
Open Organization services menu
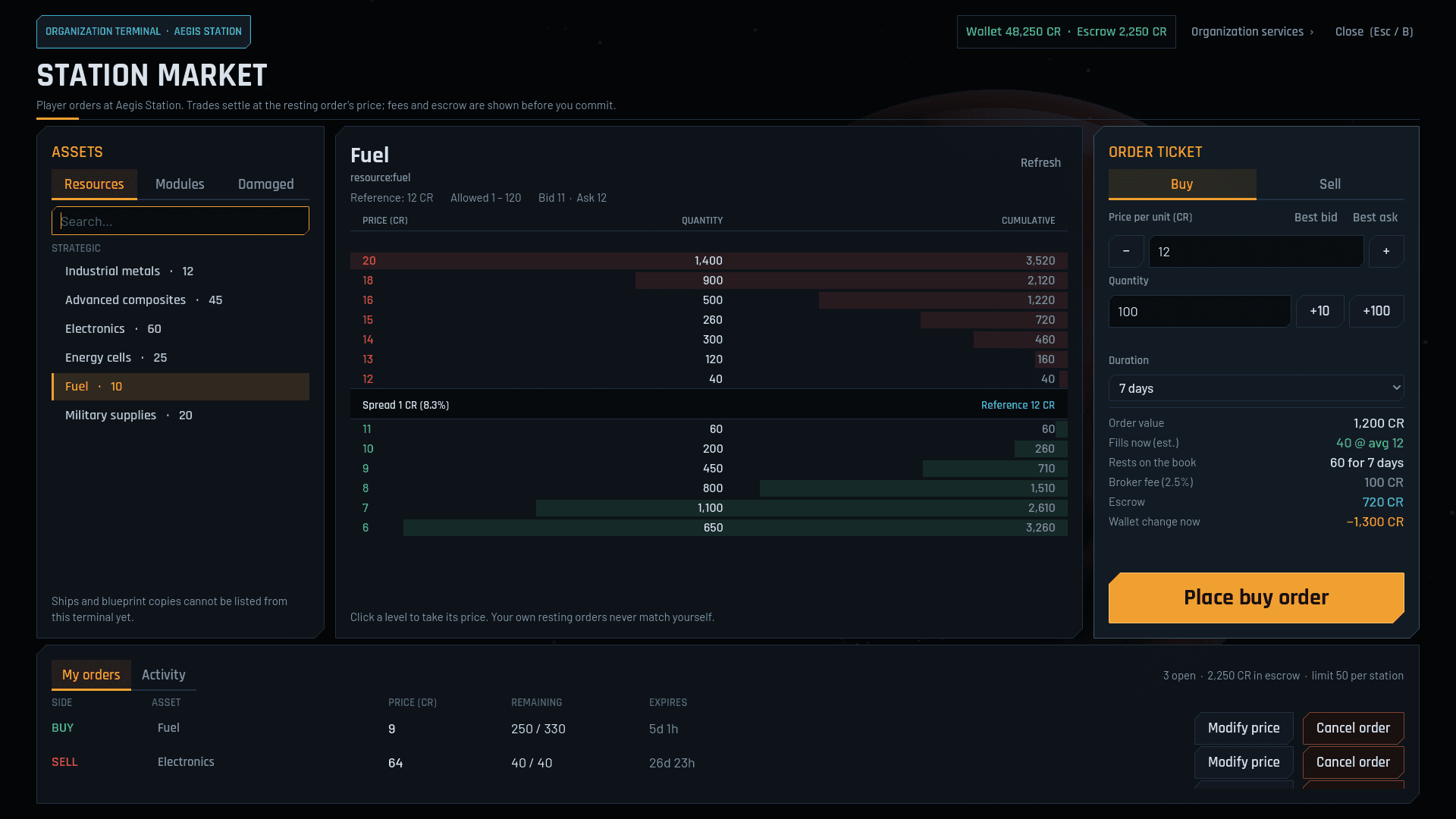(1252, 32)
